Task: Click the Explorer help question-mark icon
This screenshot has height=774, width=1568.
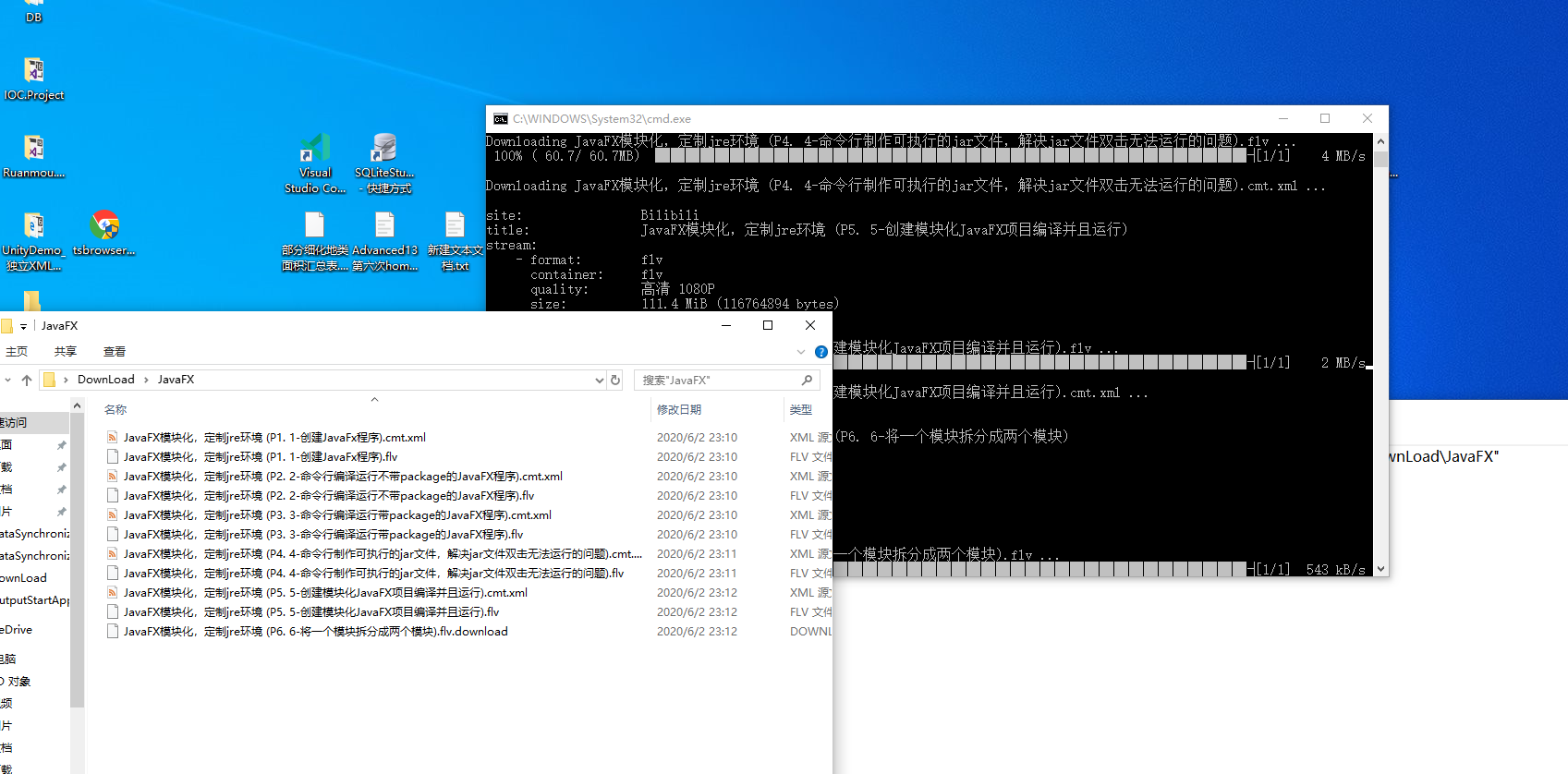Action: tap(821, 352)
